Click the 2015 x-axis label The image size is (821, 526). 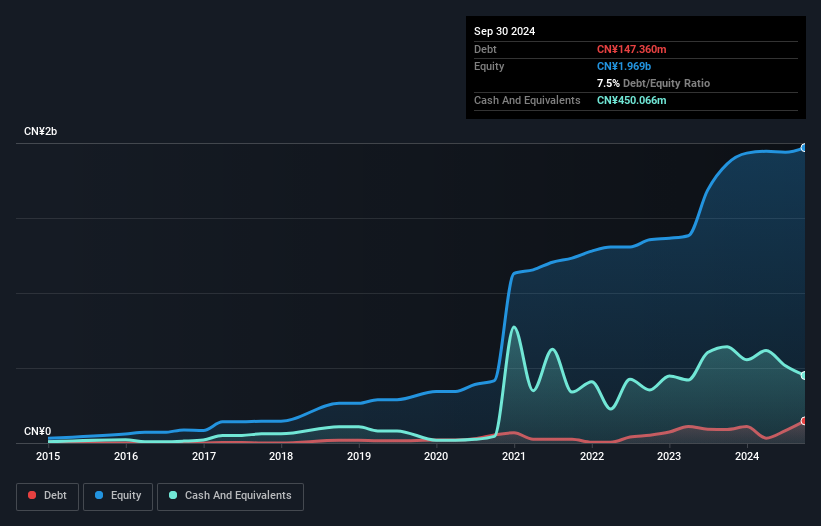[x=48, y=456]
